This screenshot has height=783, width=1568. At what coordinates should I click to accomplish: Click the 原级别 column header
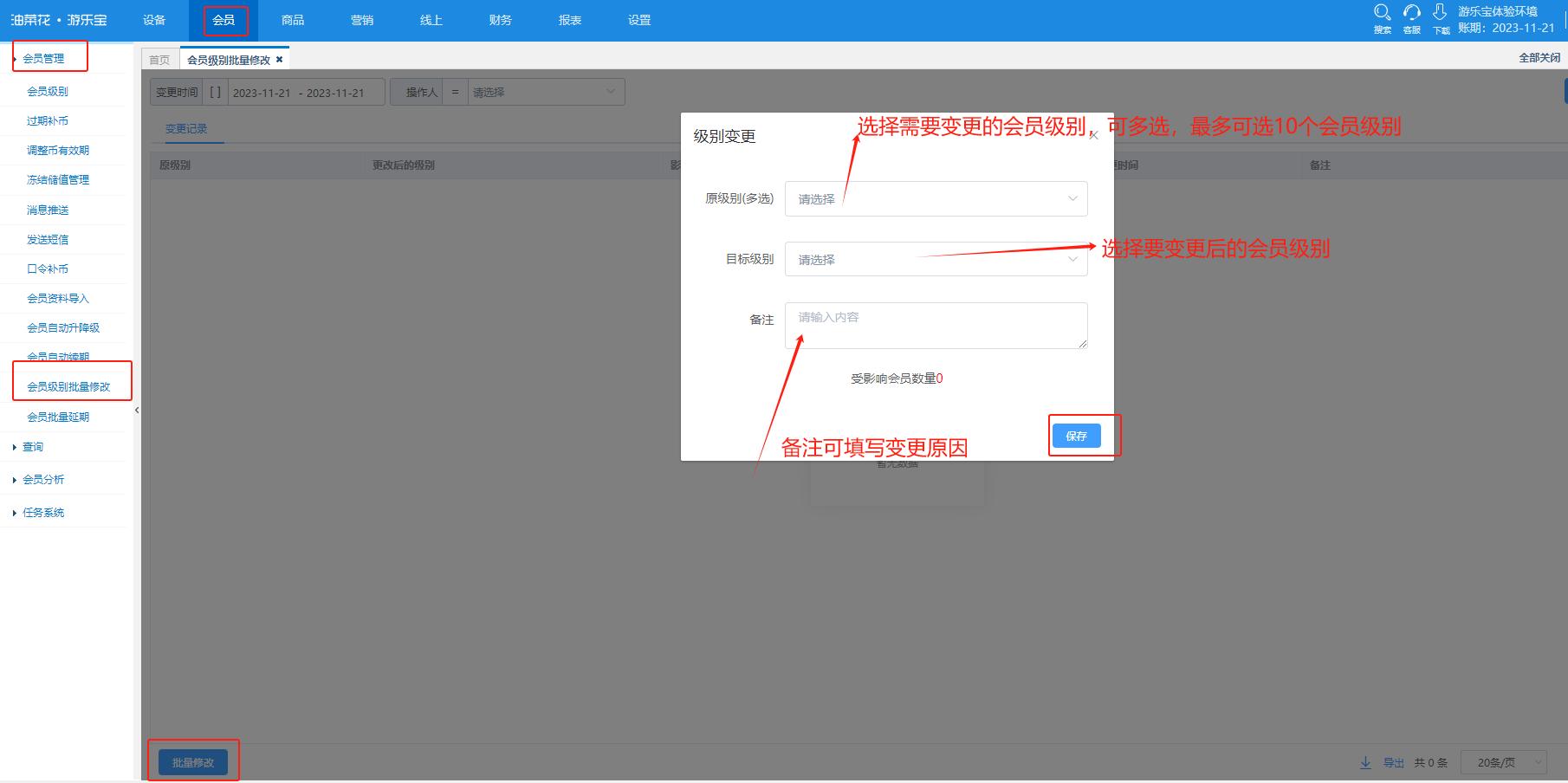[175, 165]
